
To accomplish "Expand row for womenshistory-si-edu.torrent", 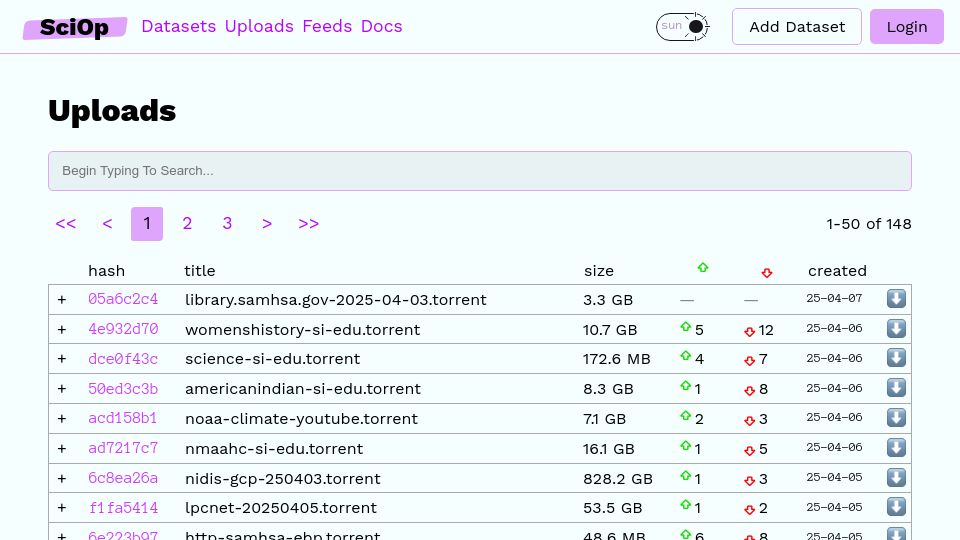I will (62, 329).
